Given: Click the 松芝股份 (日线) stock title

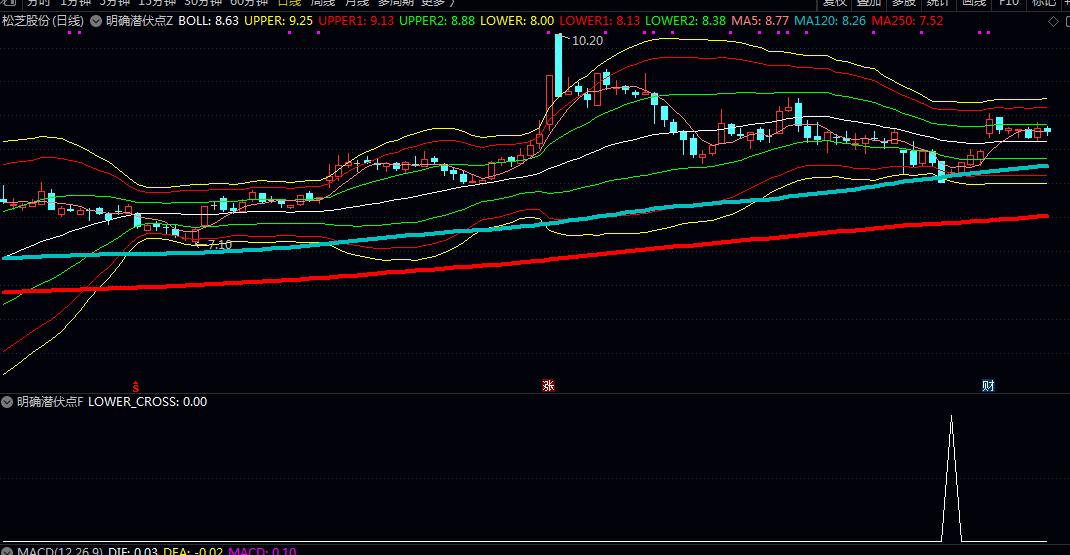Looking at the screenshot, I should tap(43, 21).
